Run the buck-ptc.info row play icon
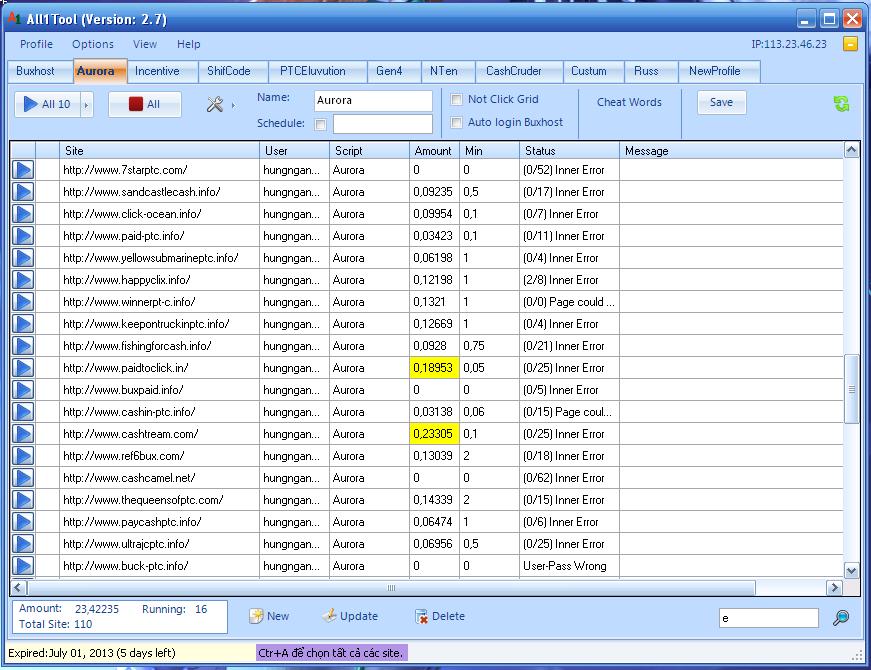This screenshot has width=871, height=670. [22, 566]
